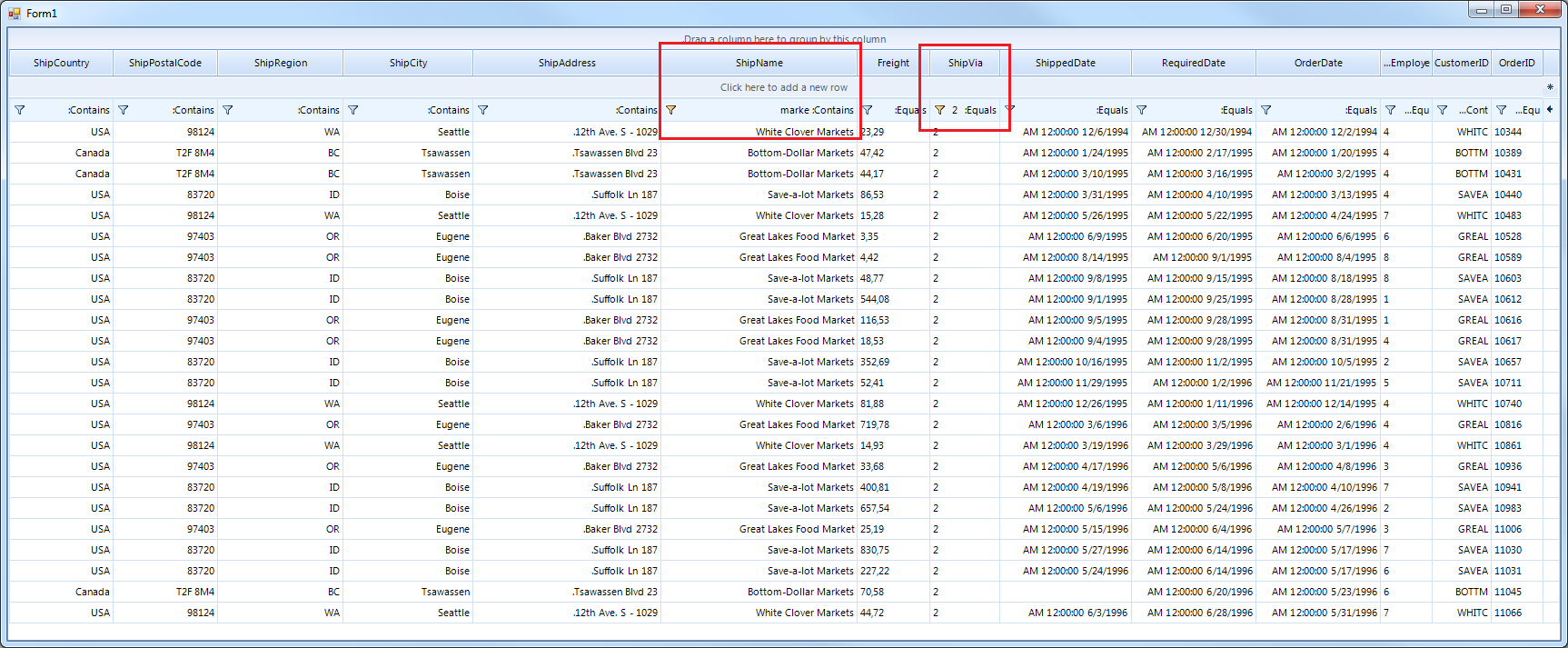Sort by the OrderID column header
1568x648 pixels.
pos(1517,63)
